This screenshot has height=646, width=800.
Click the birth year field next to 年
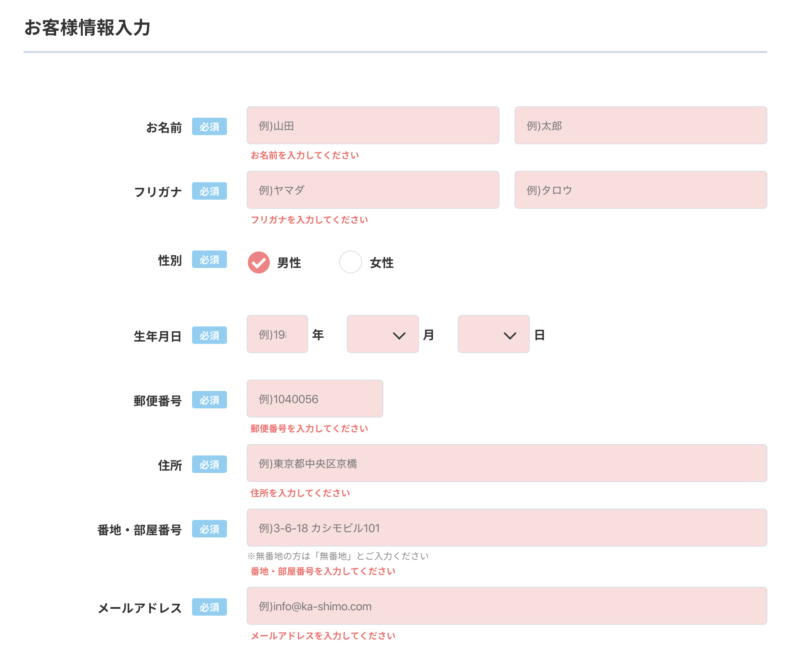pyautogui.click(x=277, y=334)
